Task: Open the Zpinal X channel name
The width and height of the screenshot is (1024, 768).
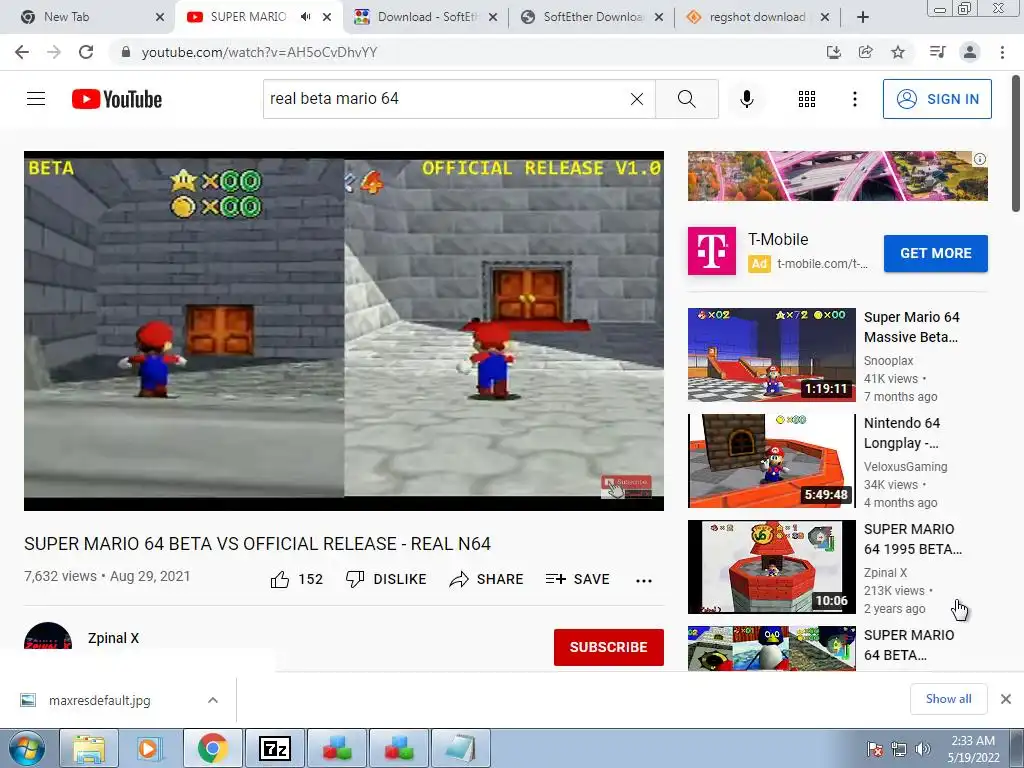Action: (114, 638)
